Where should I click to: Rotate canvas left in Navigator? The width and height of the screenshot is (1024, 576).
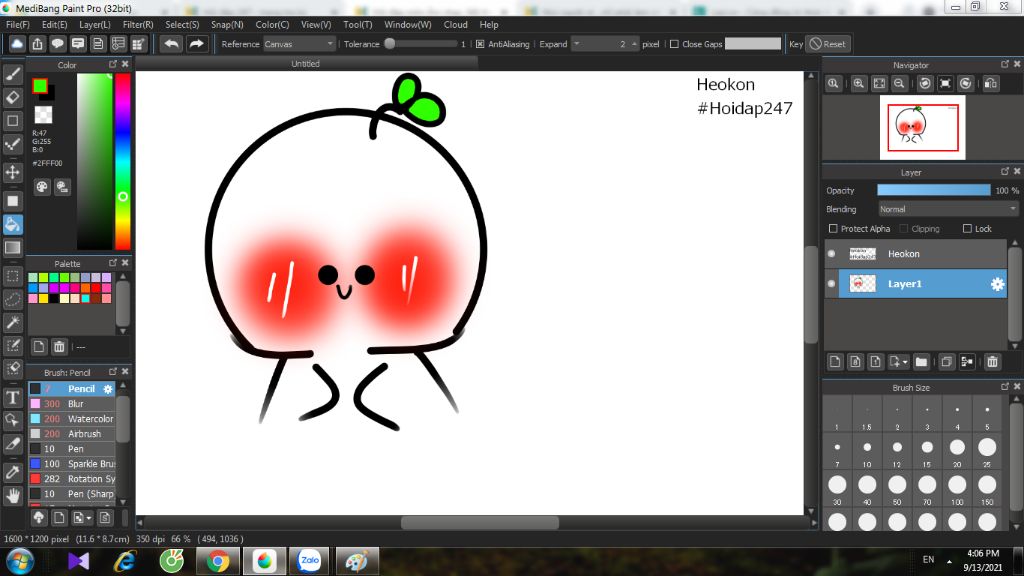click(925, 84)
